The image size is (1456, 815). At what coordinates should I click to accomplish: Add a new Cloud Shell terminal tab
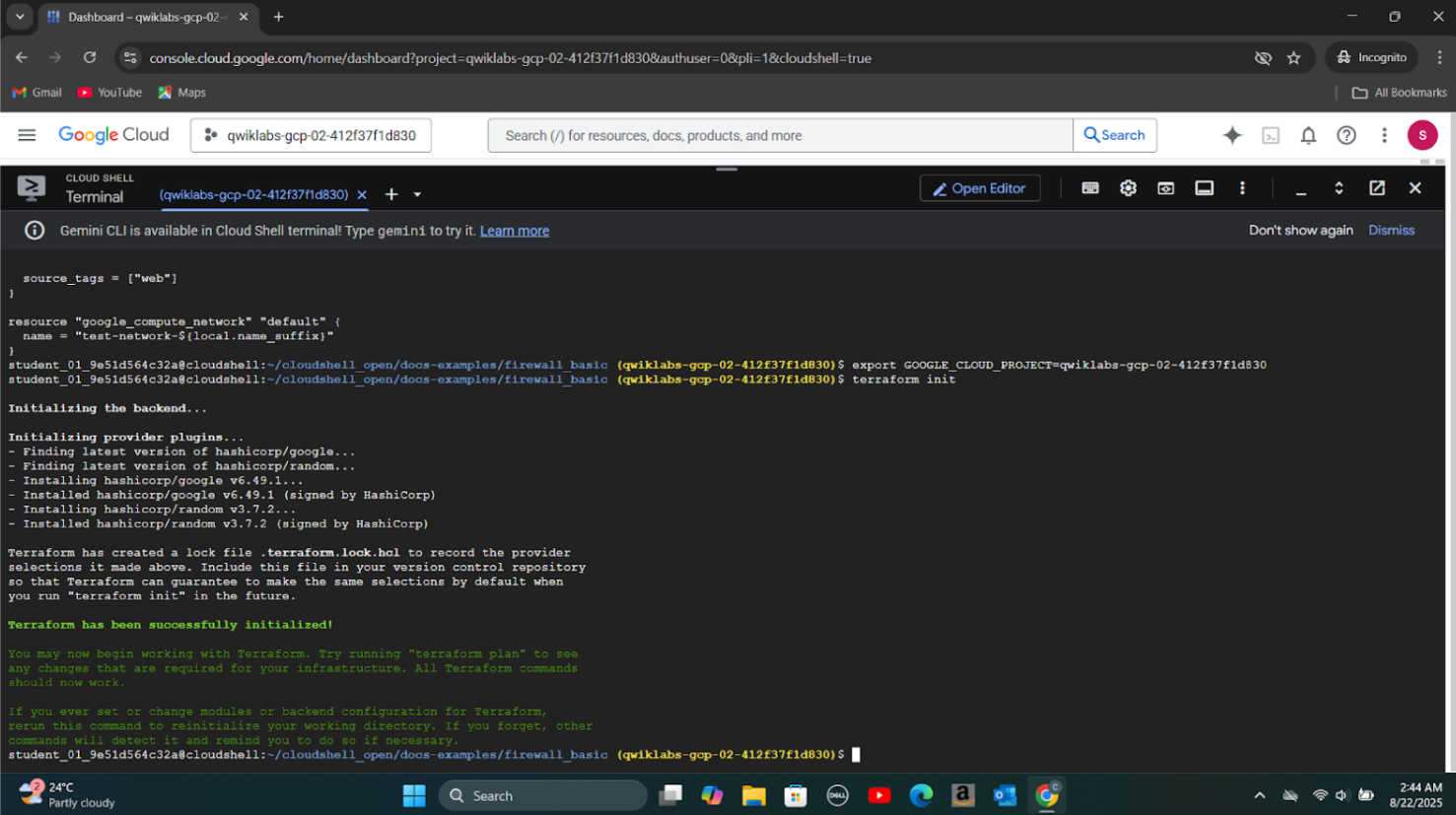[391, 195]
